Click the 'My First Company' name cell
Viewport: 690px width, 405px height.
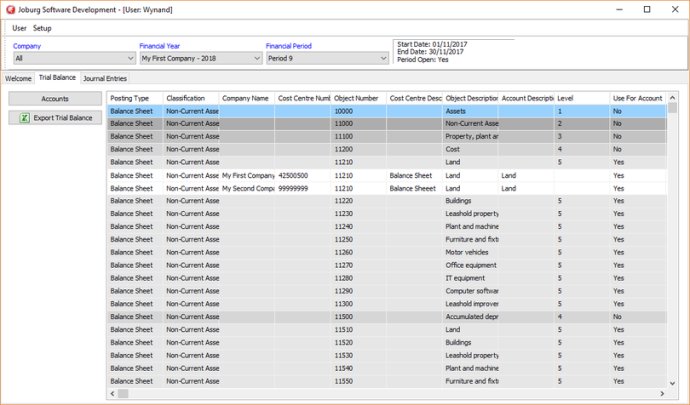point(247,175)
